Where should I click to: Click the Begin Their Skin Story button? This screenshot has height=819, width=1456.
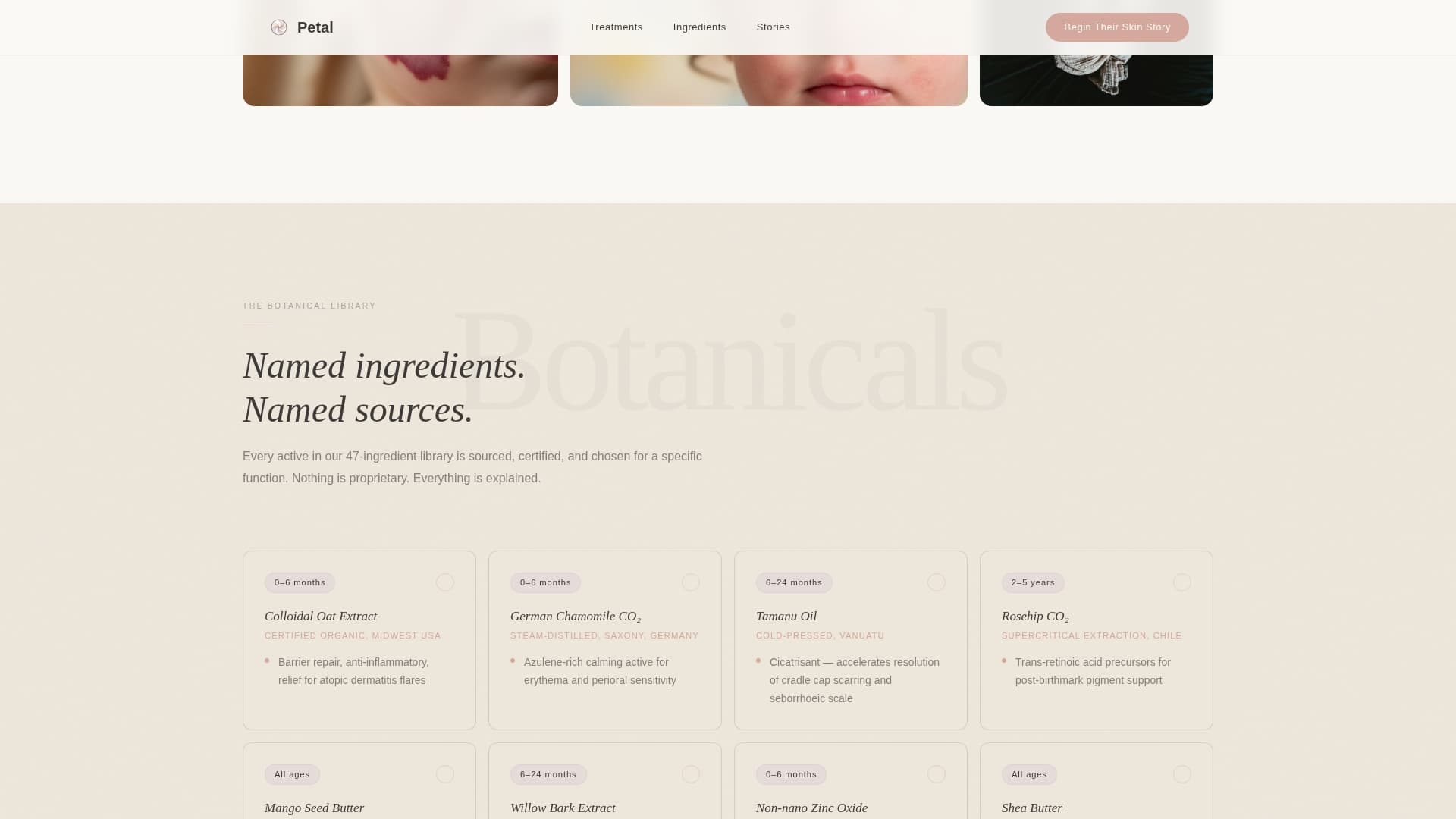coord(1117,27)
